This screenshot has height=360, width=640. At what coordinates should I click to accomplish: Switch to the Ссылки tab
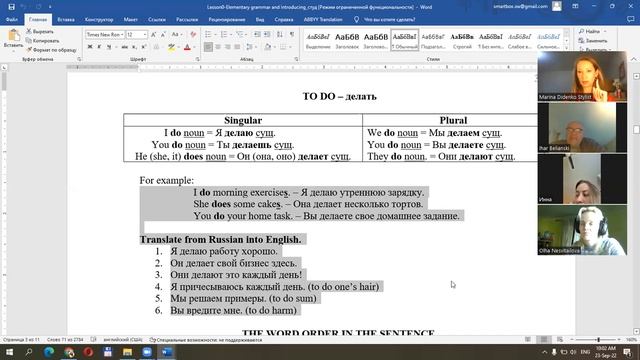click(x=157, y=19)
